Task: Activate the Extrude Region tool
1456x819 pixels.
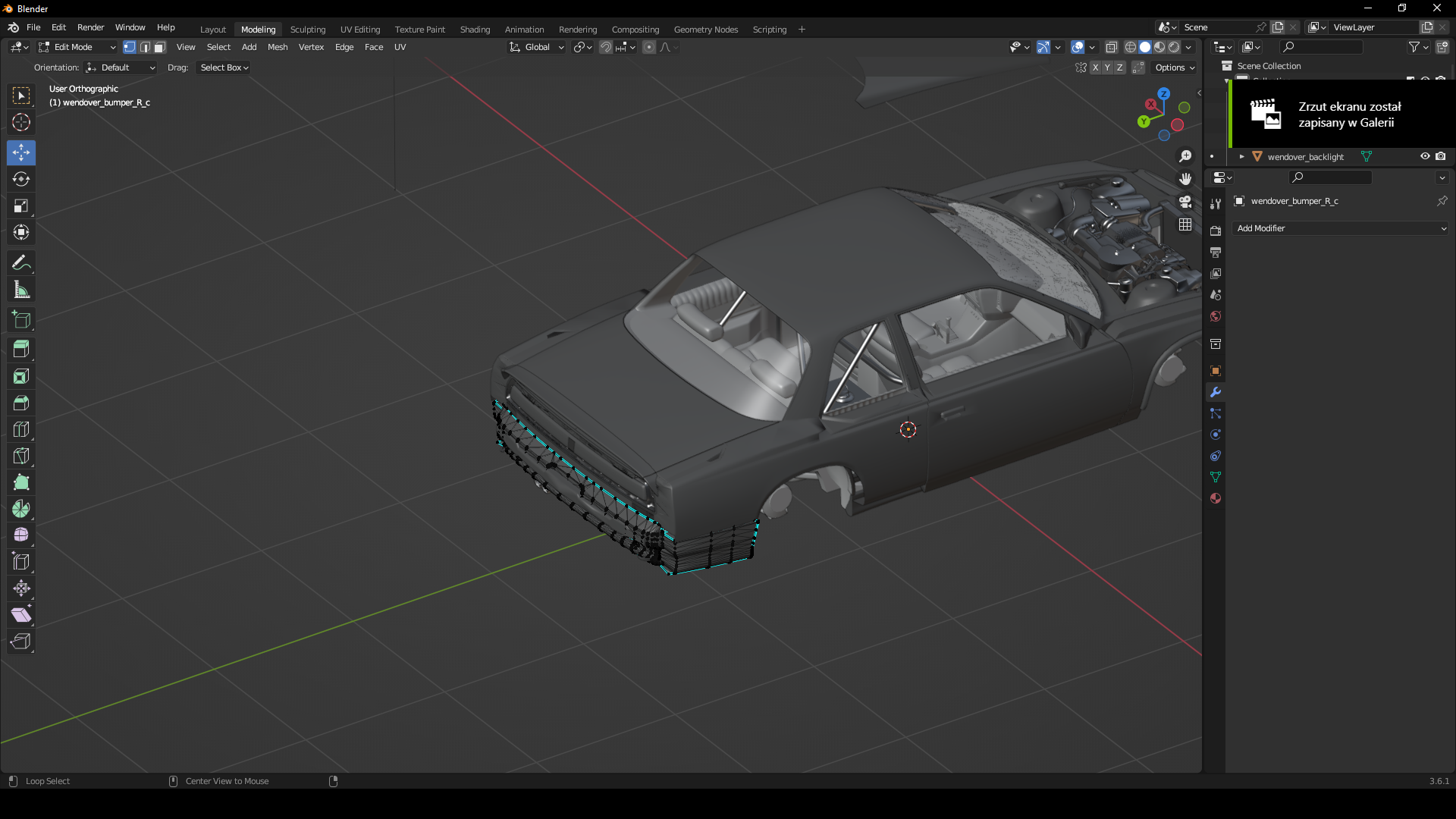Action: pos(21,349)
